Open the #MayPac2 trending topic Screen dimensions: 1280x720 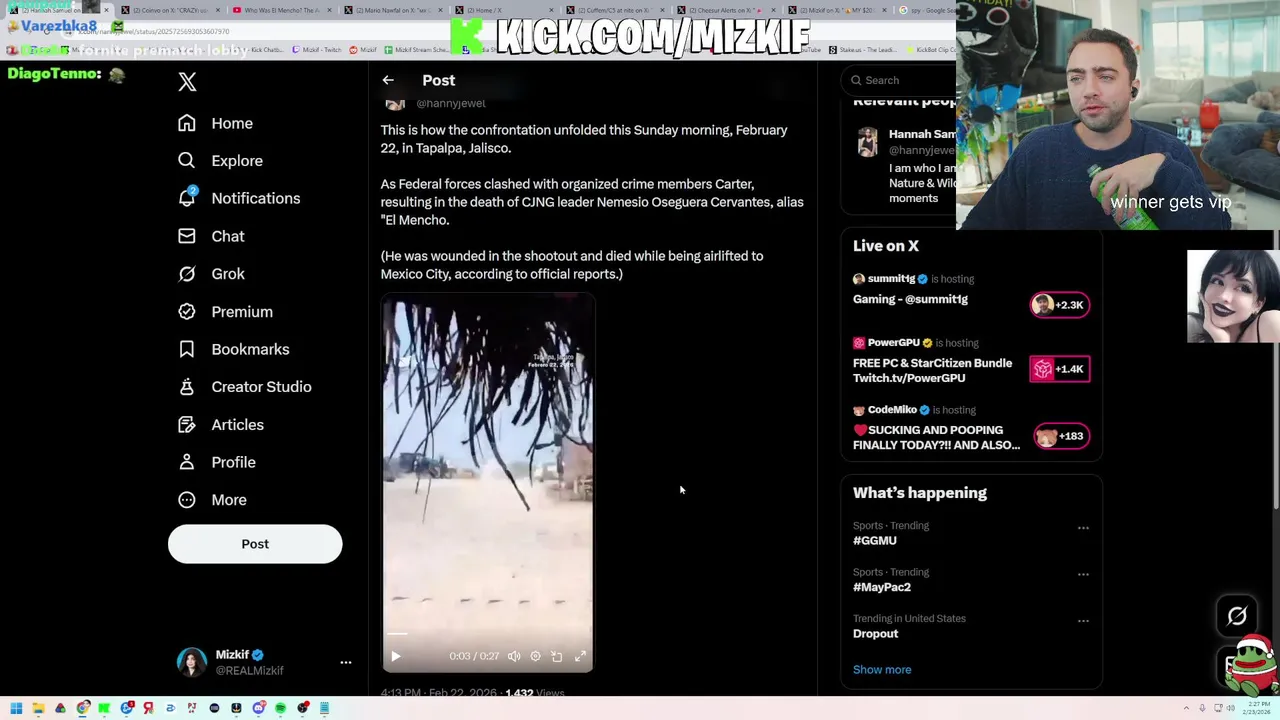[882, 587]
